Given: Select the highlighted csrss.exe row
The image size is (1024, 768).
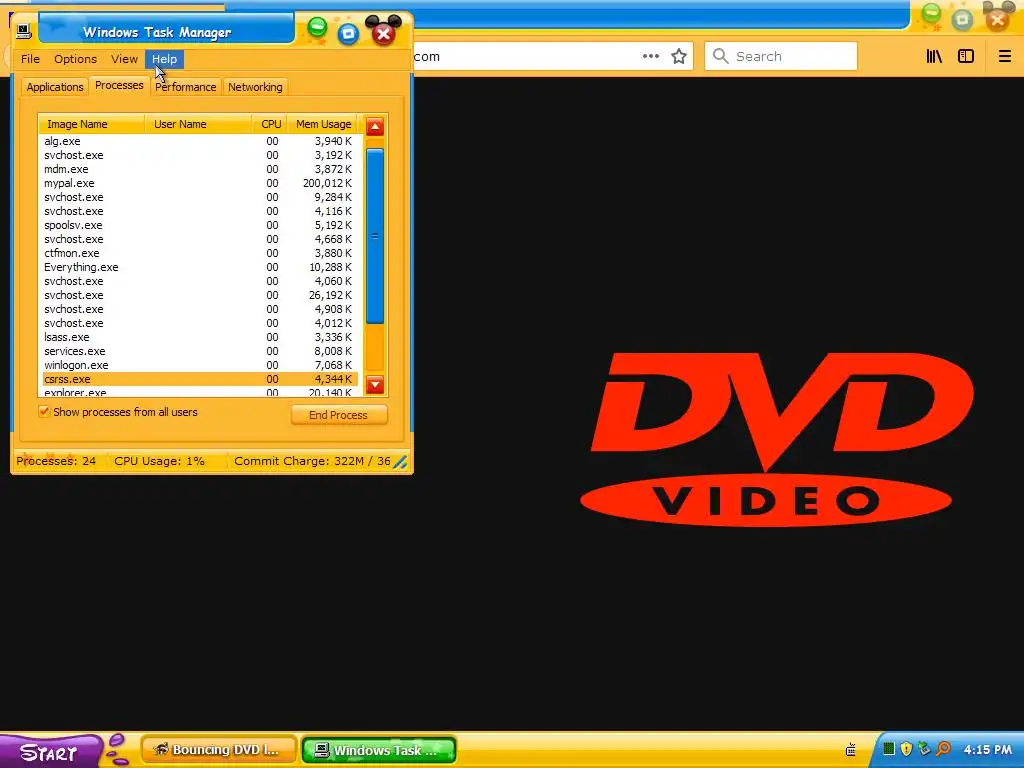Looking at the screenshot, I should (198, 379).
